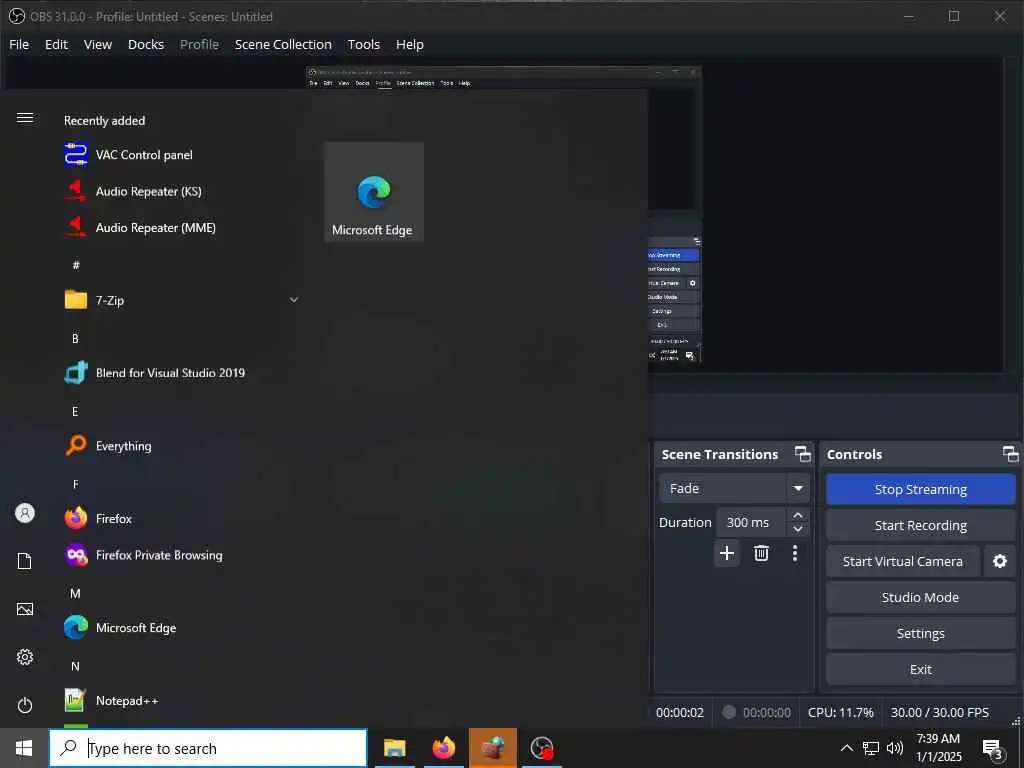Open File Explorer from the taskbar
The image size is (1024, 768).
tap(394, 748)
